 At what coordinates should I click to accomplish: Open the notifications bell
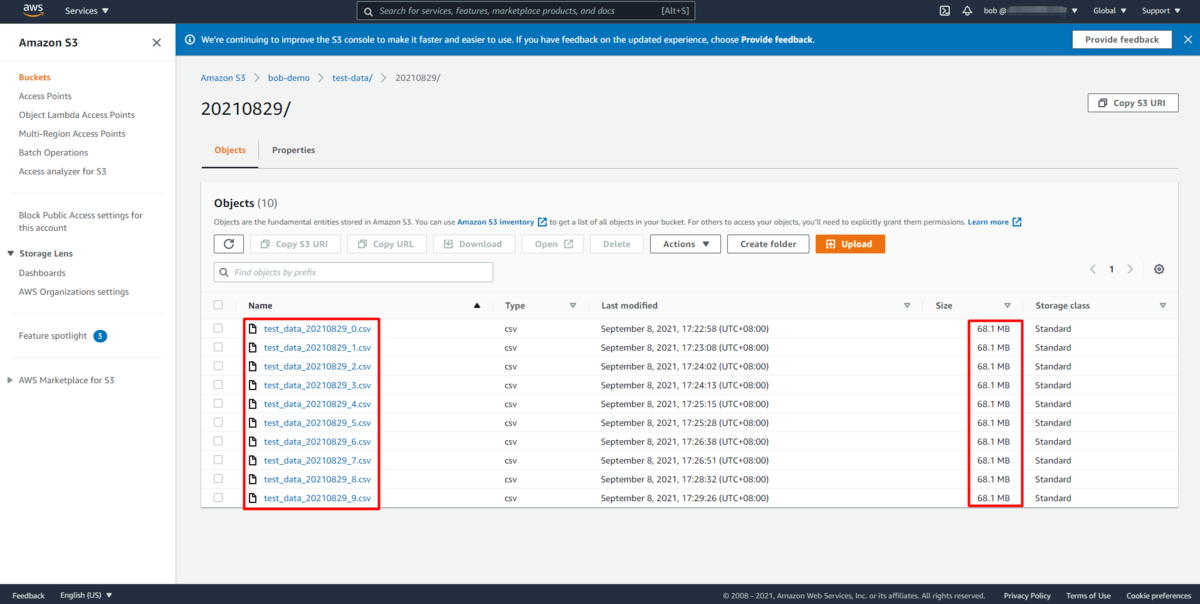[x=967, y=11]
